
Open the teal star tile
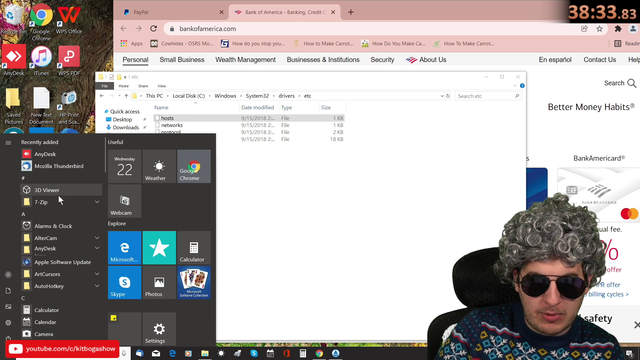[159, 247]
